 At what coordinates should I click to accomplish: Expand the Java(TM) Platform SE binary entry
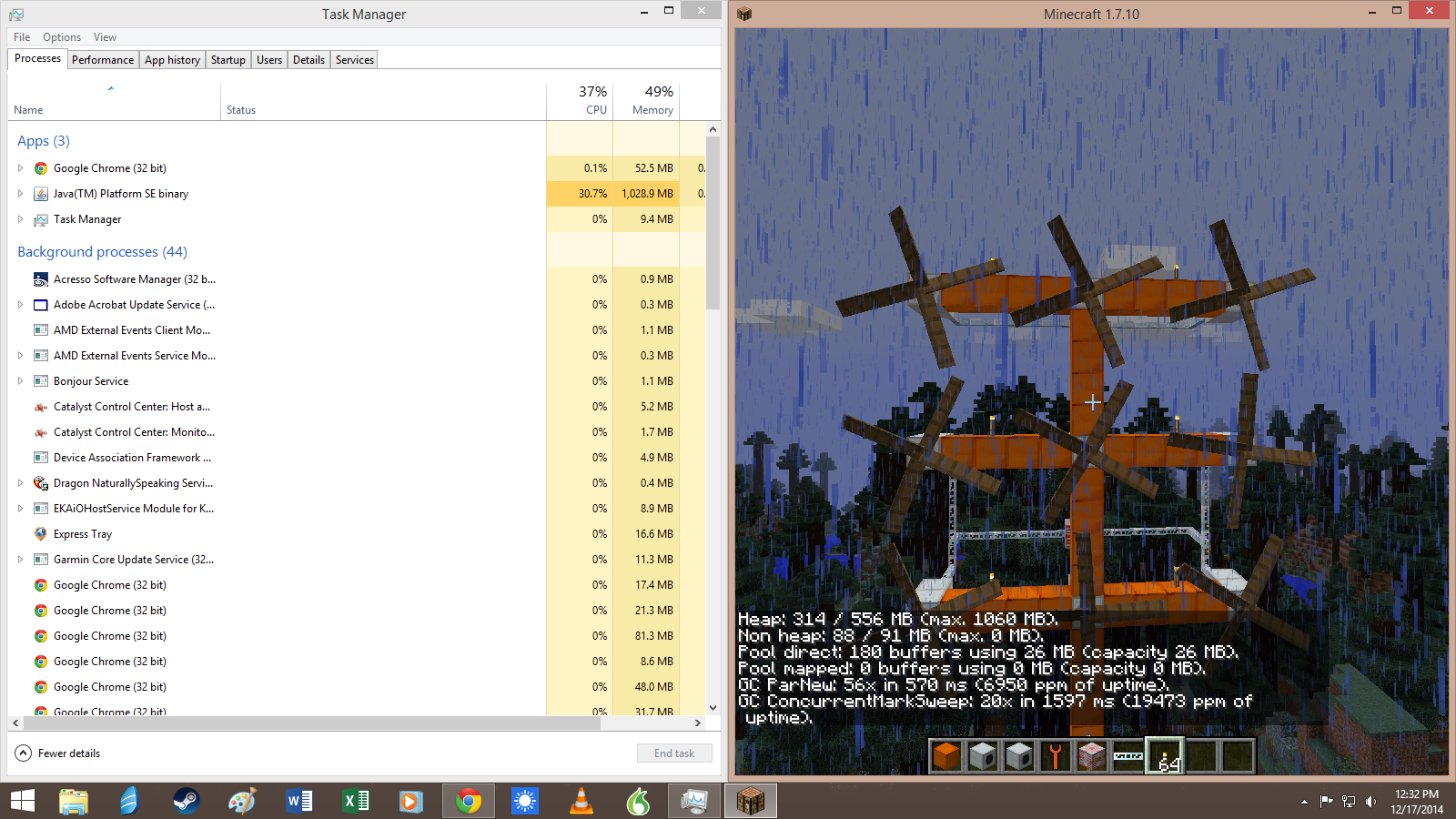click(x=20, y=194)
